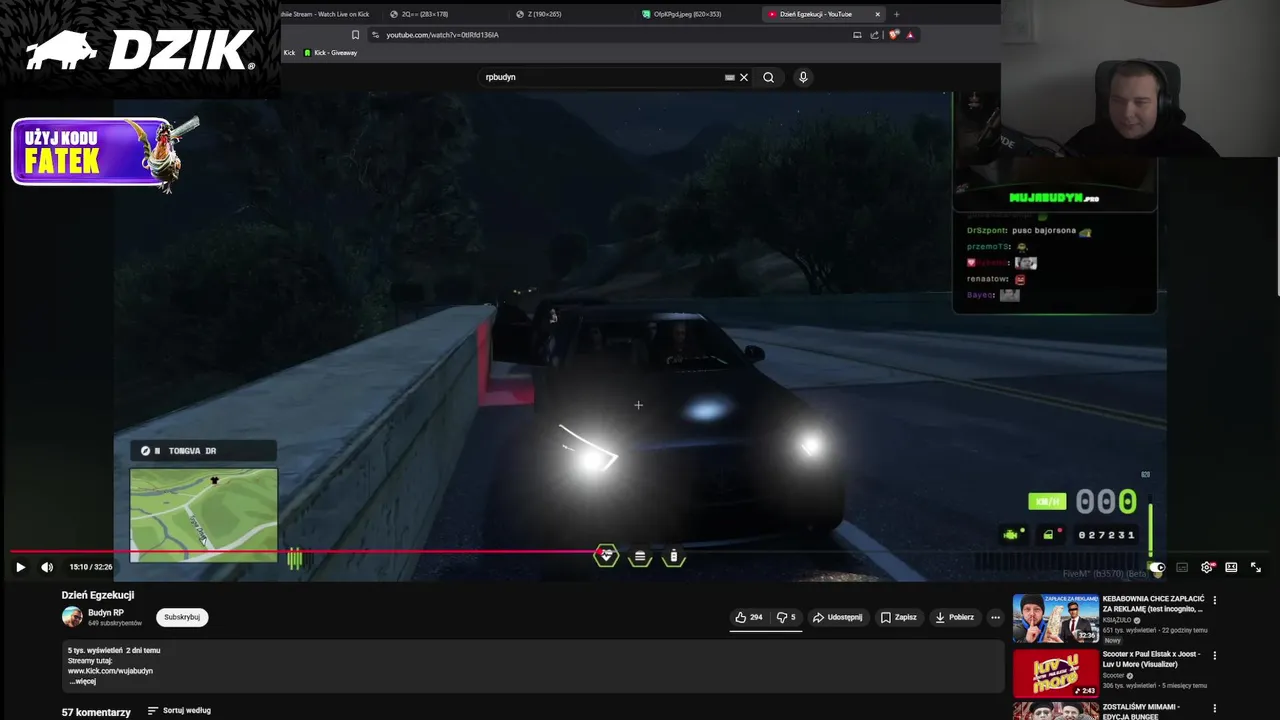Close the Dzień Egzekucji YouTube tab
This screenshot has height=720, width=1280.
coord(877,14)
